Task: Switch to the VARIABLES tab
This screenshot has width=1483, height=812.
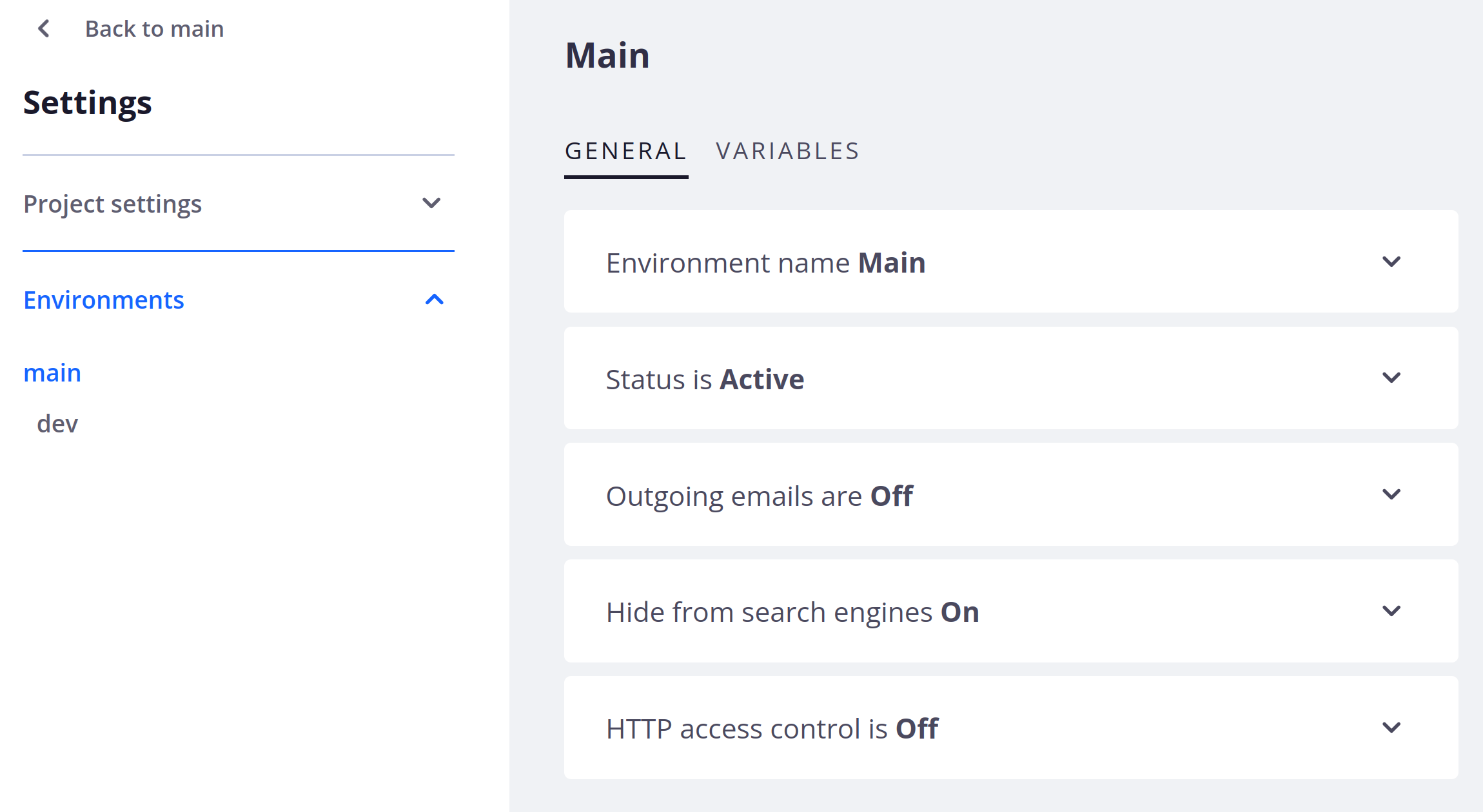Action: coord(788,151)
